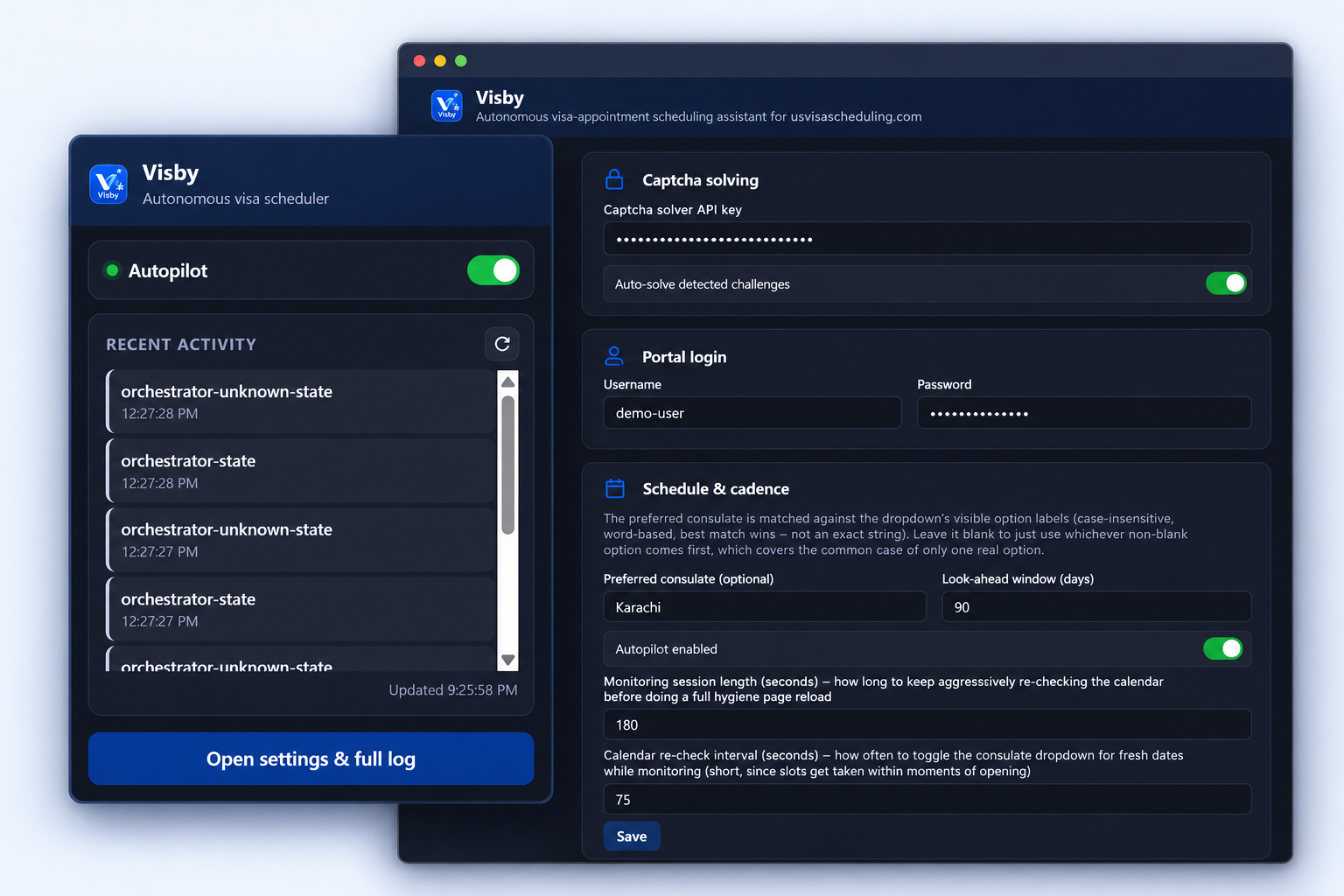Open settings & full log
Image resolution: width=1344 pixels, height=896 pixels.
[311, 759]
